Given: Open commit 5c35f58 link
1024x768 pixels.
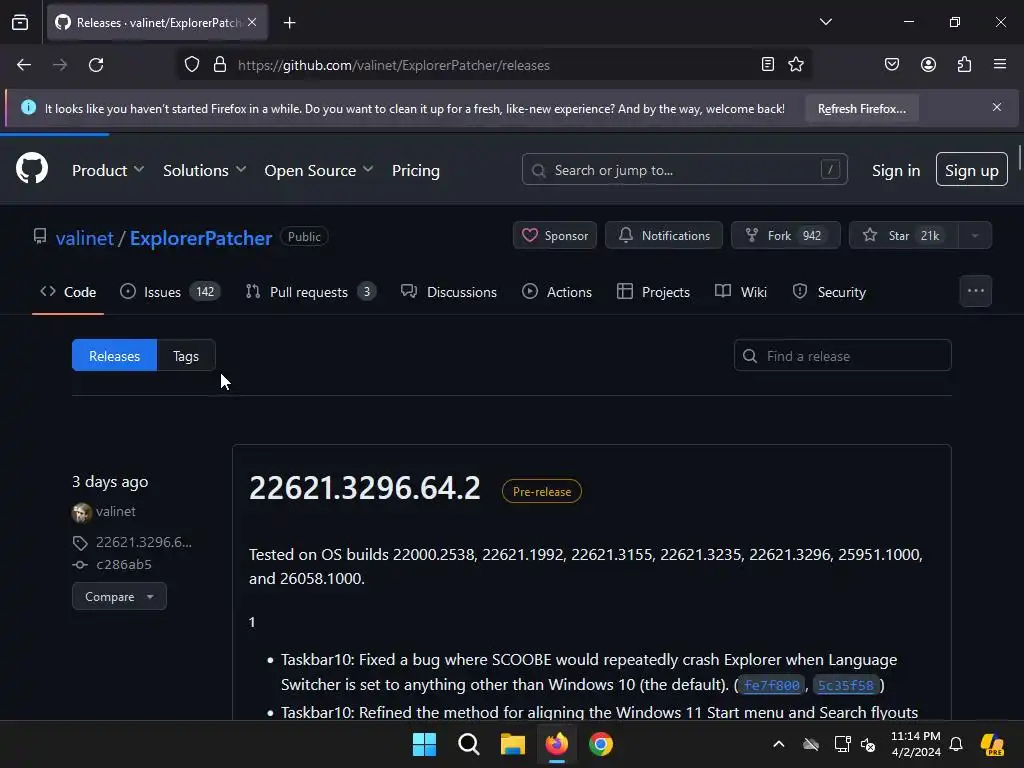Looking at the screenshot, I should point(845,685).
